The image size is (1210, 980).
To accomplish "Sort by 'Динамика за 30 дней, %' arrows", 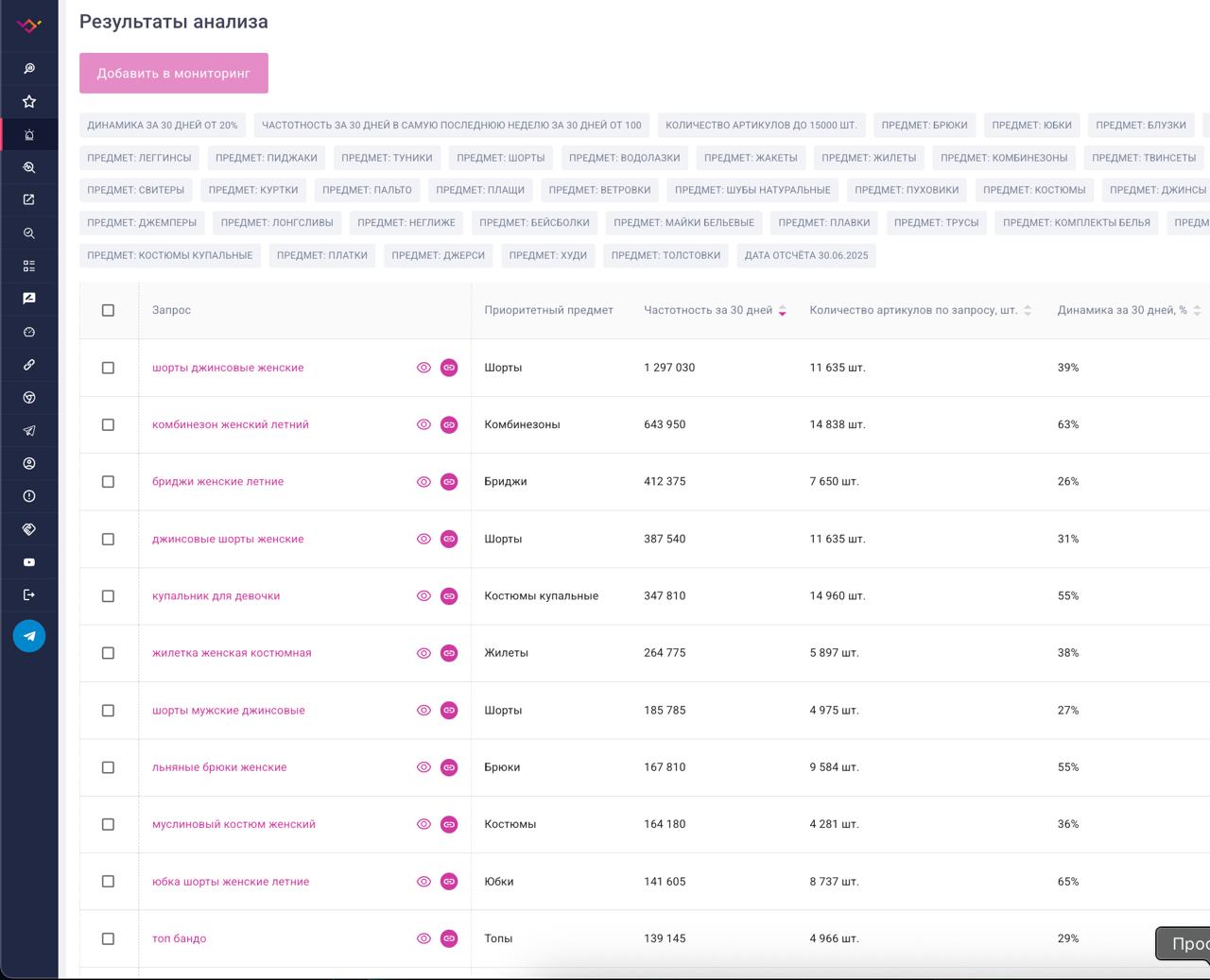I will point(1197,311).
